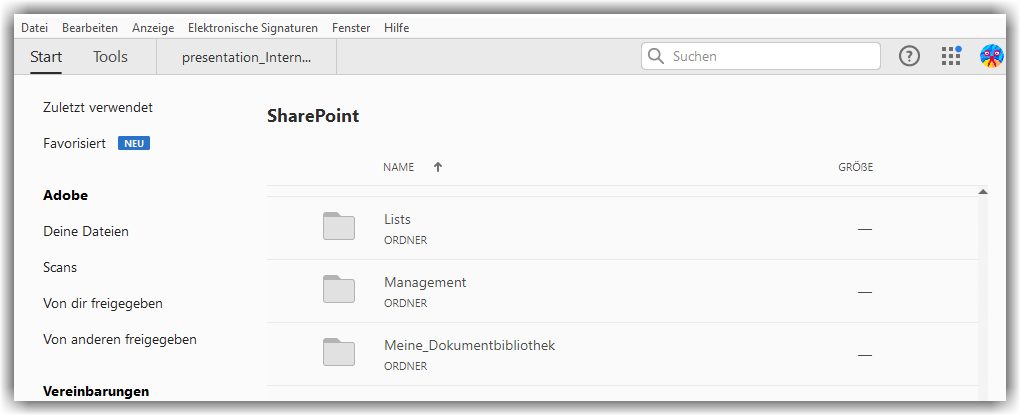Image resolution: width=1021 pixels, height=416 pixels.
Task: Open the Hilfe menu
Action: click(396, 28)
